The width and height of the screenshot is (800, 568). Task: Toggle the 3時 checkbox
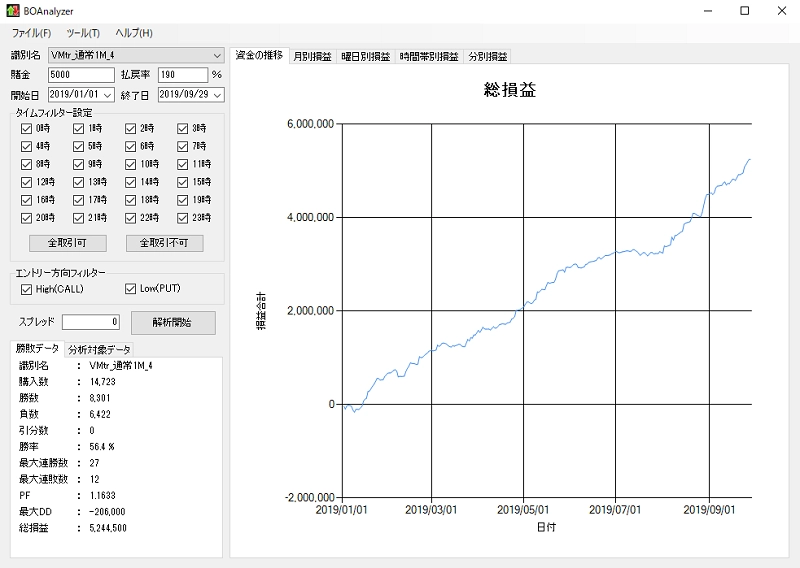pyautogui.click(x=183, y=129)
